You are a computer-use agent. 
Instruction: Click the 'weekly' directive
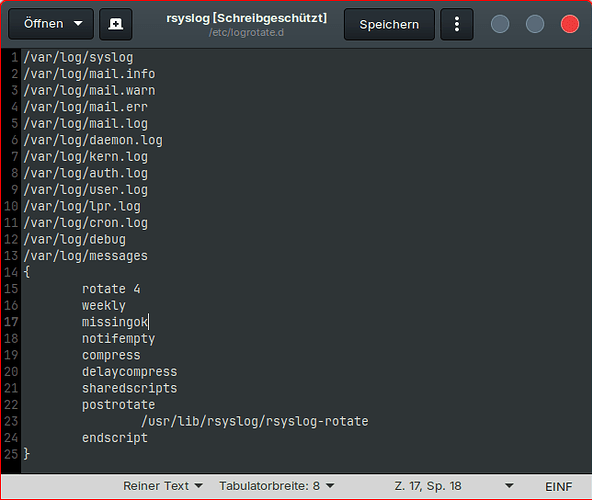click(x=104, y=306)
